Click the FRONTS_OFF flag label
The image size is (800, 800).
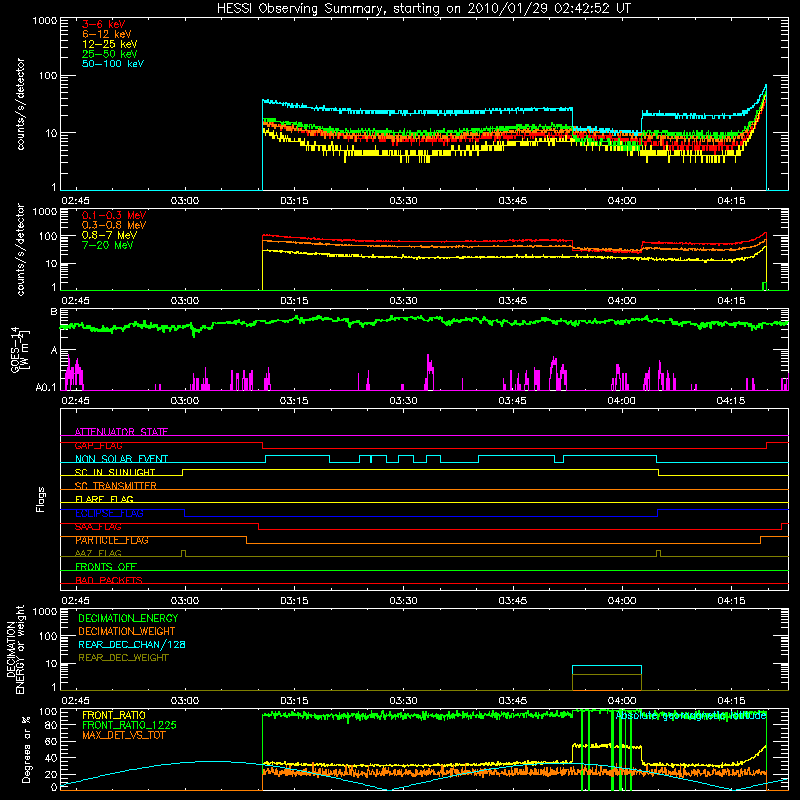tap(106, 567)
